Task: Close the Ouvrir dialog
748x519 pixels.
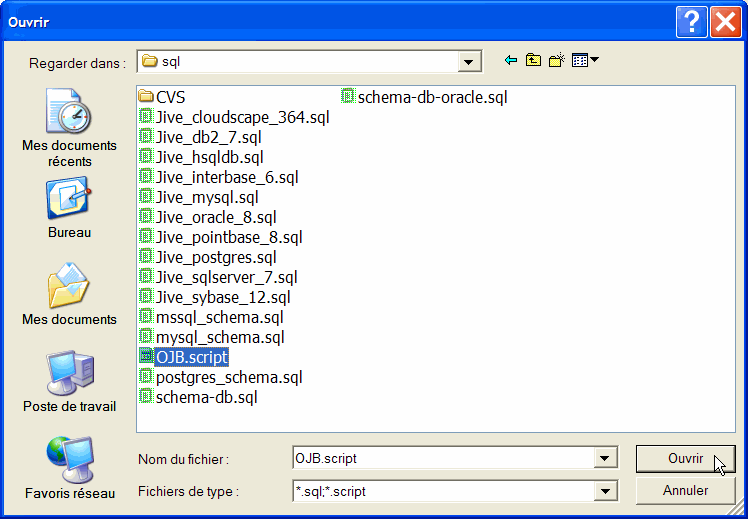Action: pyautogui.click(x=726, y=22)
